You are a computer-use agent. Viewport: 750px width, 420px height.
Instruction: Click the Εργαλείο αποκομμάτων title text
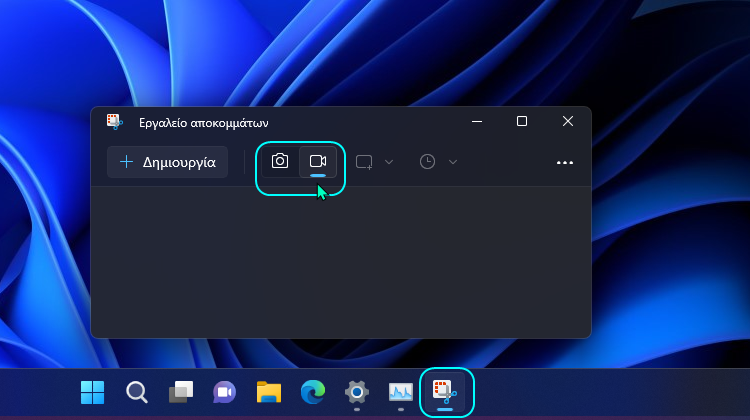click(x=204, y=123)
